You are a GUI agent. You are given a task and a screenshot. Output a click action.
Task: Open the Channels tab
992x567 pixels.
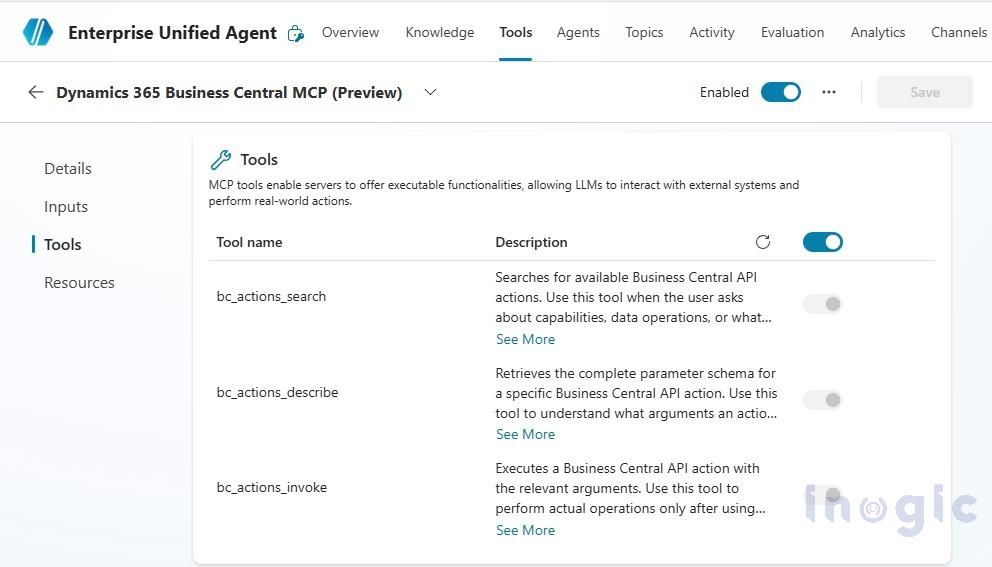click(x=958, y=32)
